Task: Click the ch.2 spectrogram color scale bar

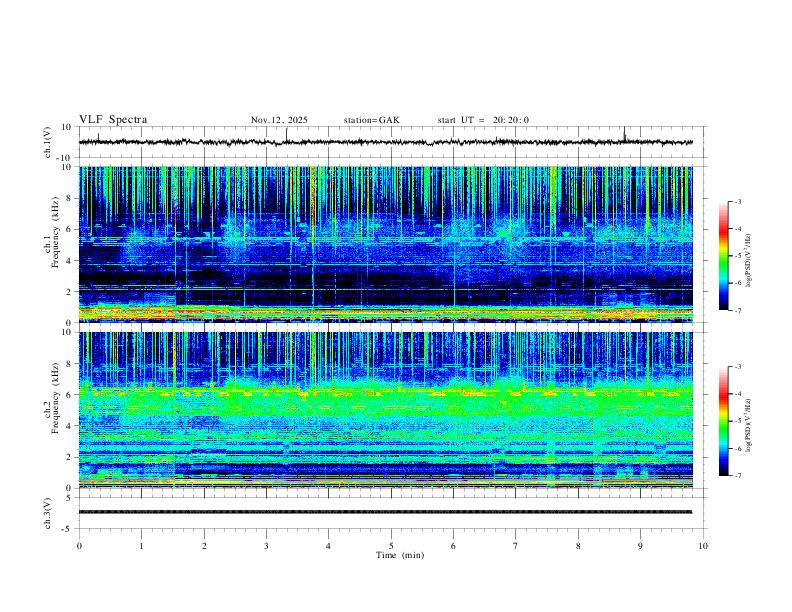Action: pos(723,421)
